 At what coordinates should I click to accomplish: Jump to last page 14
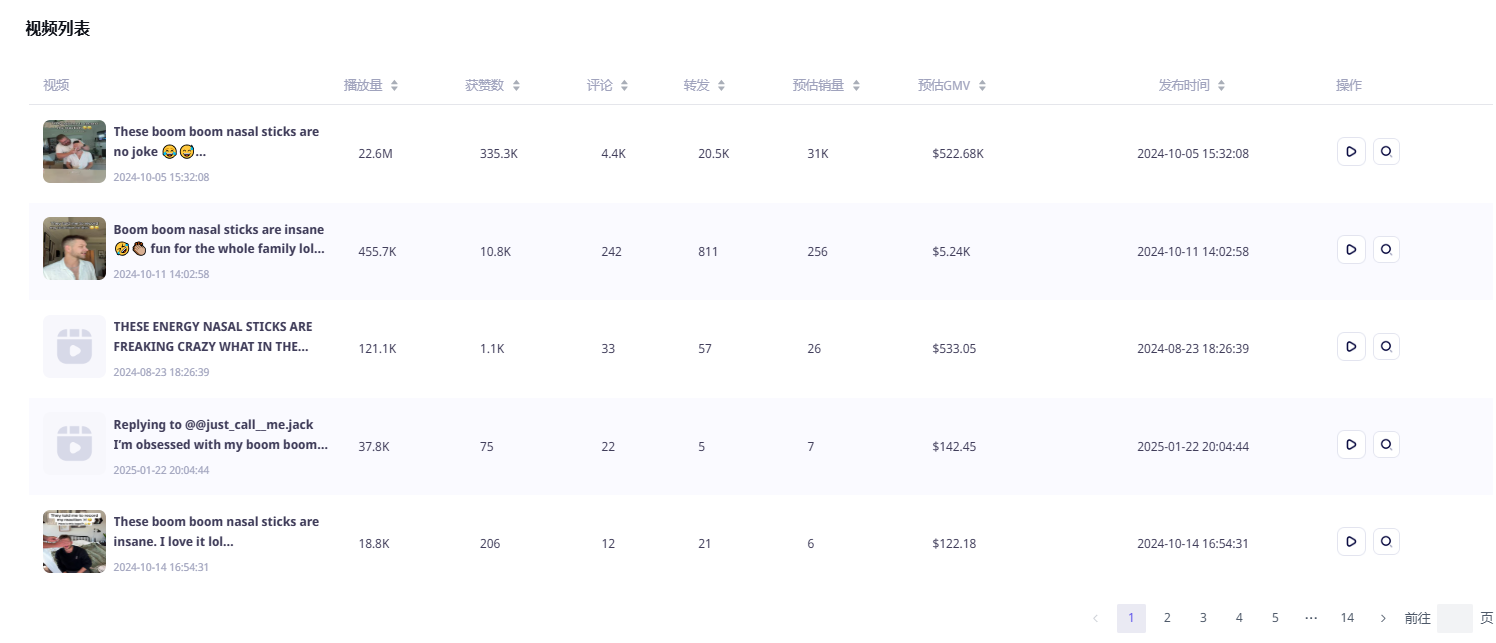[1347, 618]
